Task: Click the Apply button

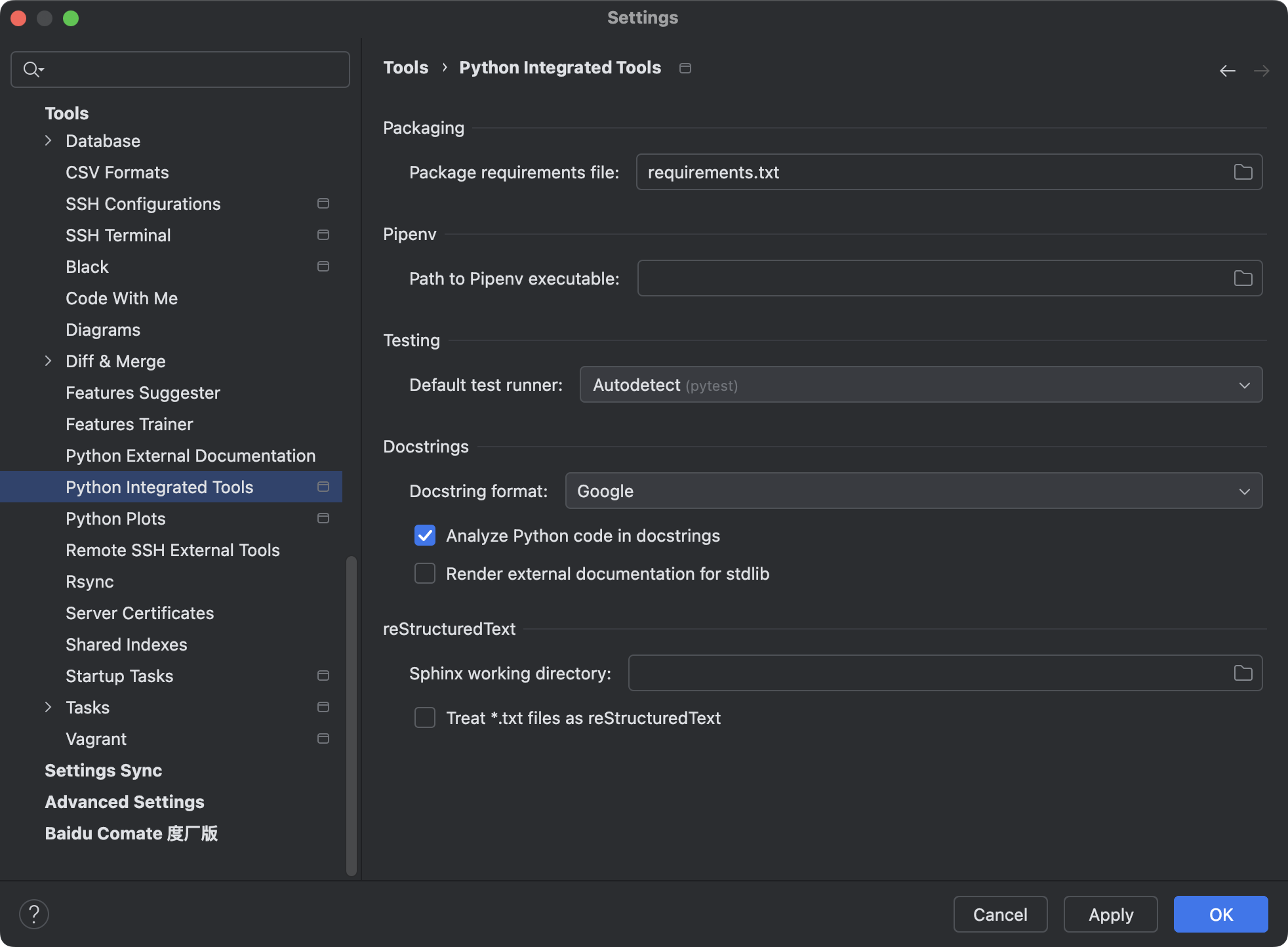Action: click(x=1110, y=914)
